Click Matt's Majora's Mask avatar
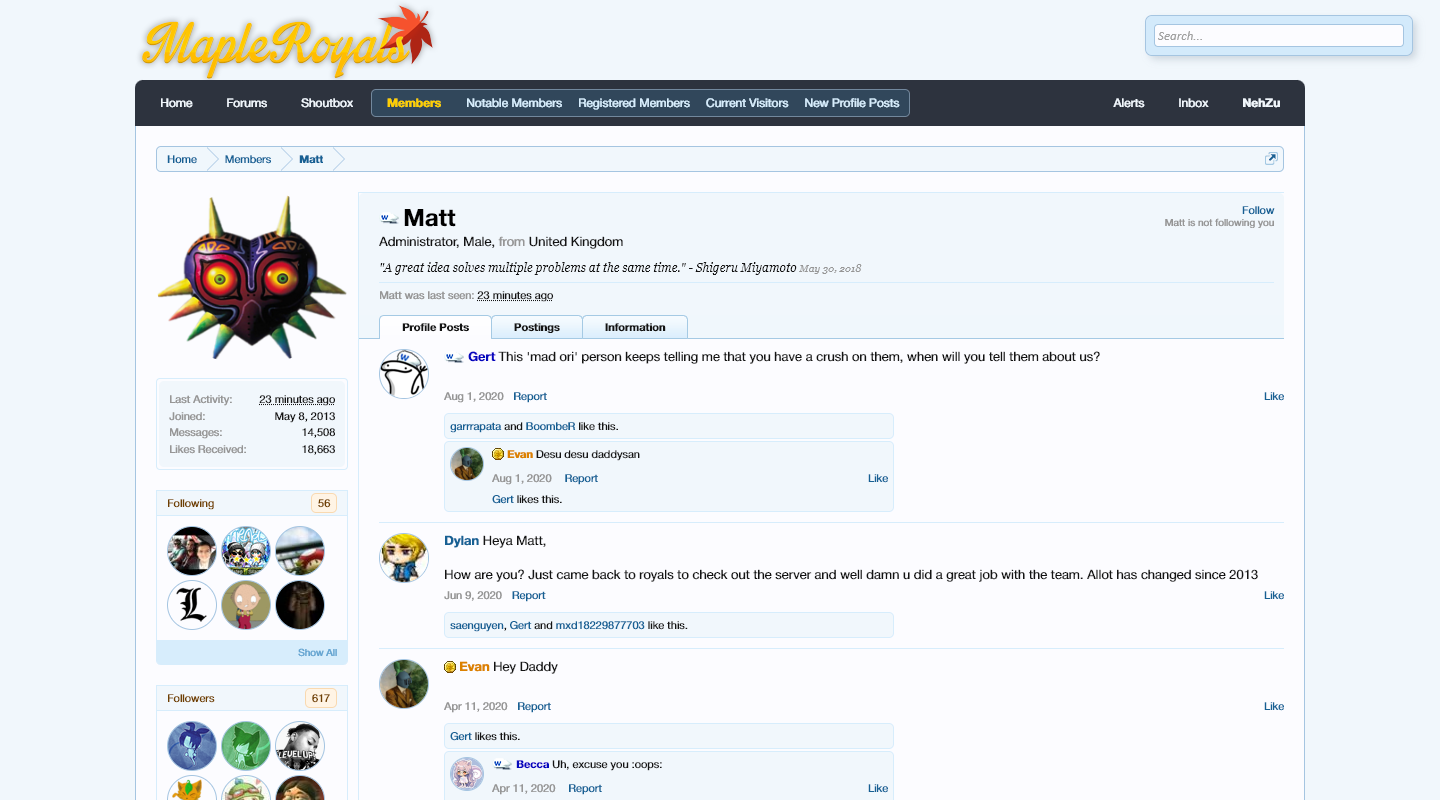Image resolution: width=1440 pixels, height=800 pixels. [238, 277]
